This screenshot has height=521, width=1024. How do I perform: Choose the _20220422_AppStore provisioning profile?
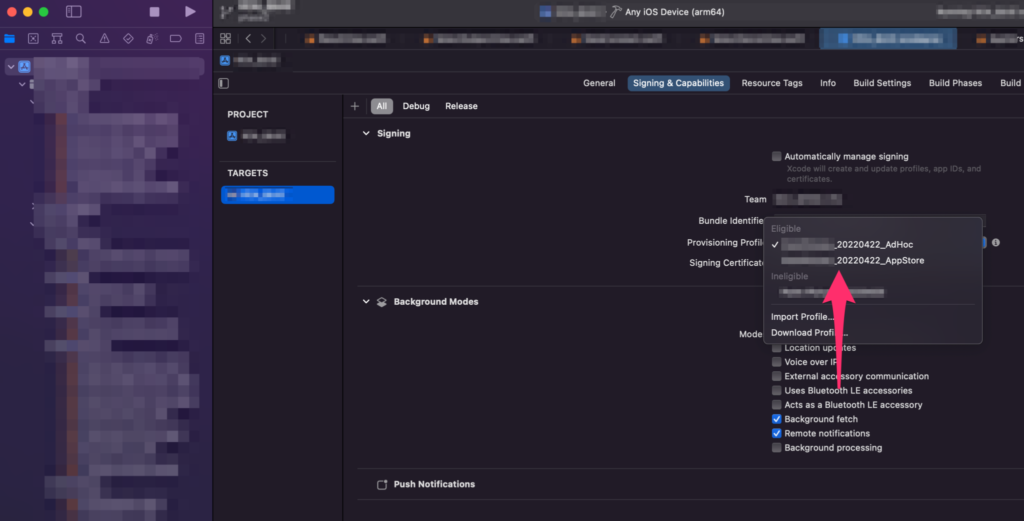pyautogui.click(x=872, y=260)
